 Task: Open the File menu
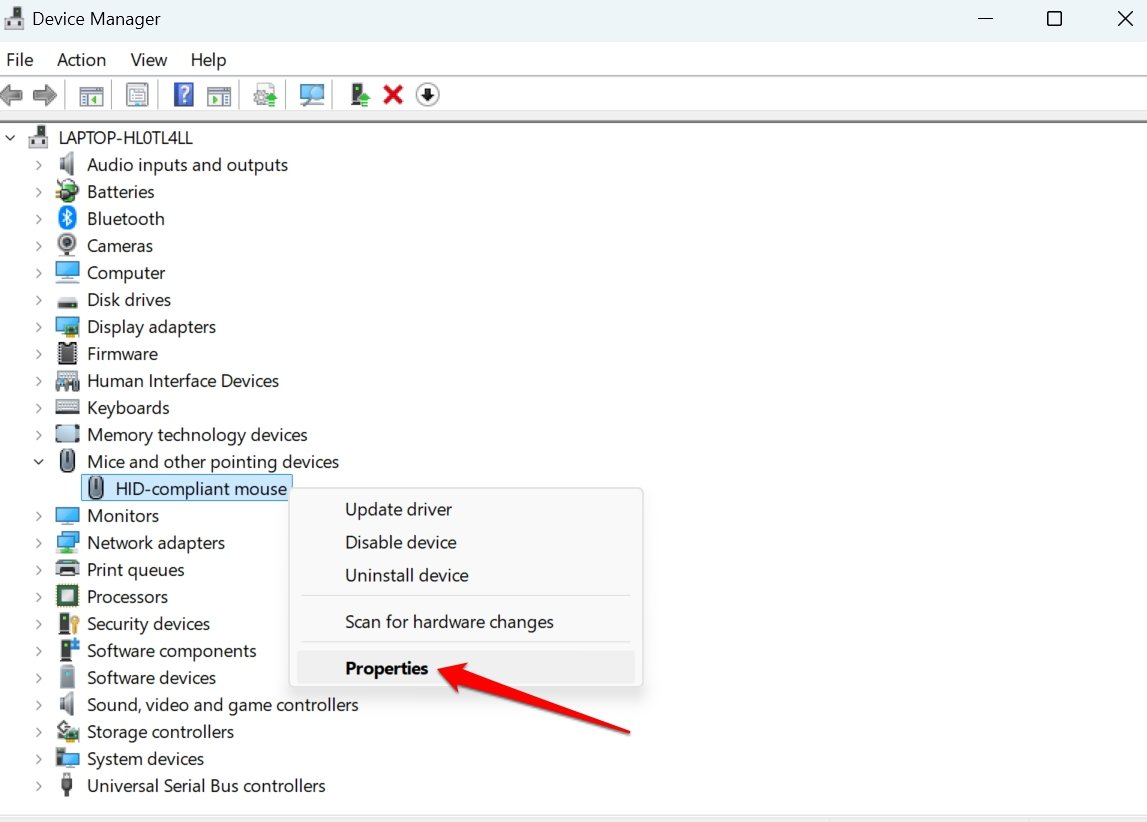click(20, 59)
